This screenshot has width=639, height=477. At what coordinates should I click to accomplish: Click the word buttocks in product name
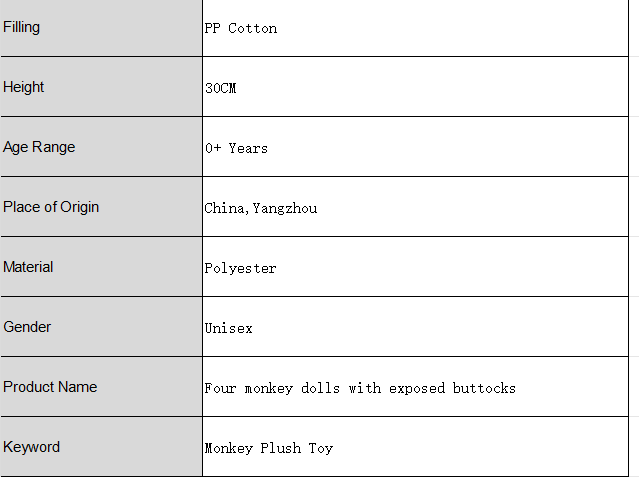pyautogui.click(x=484, y=388)
